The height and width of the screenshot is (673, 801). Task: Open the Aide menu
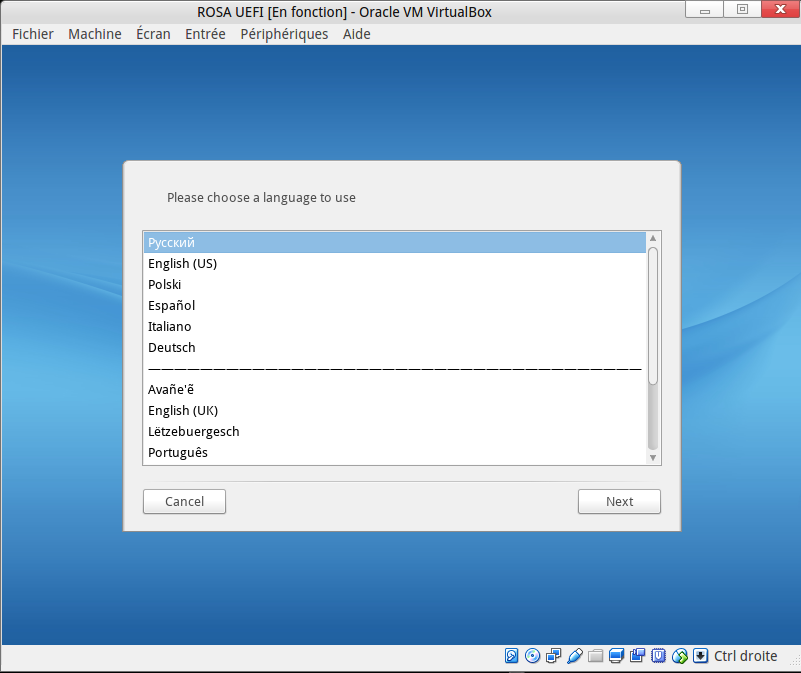click(357, 34)
